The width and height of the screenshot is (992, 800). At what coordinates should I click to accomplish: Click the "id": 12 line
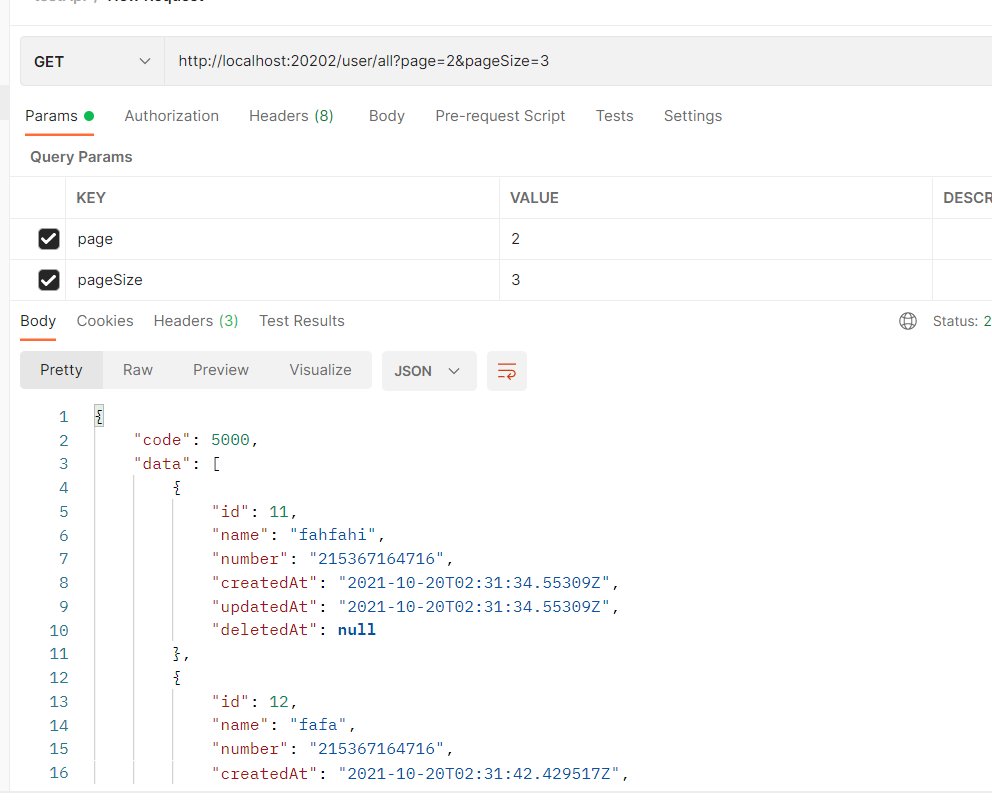coord(254,701)
